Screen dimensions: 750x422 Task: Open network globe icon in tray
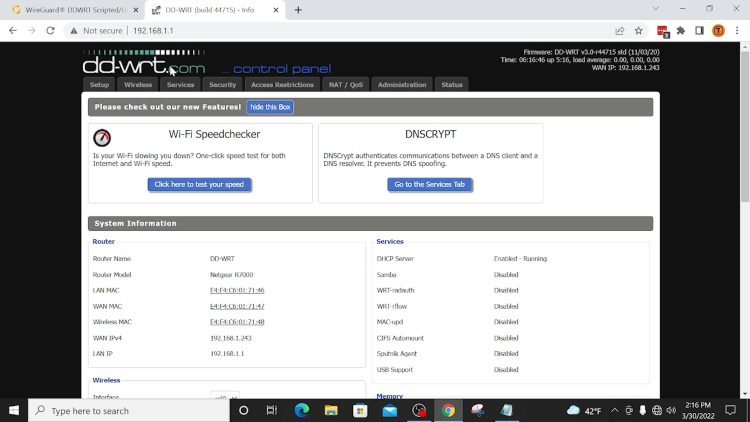pos(657,411)
